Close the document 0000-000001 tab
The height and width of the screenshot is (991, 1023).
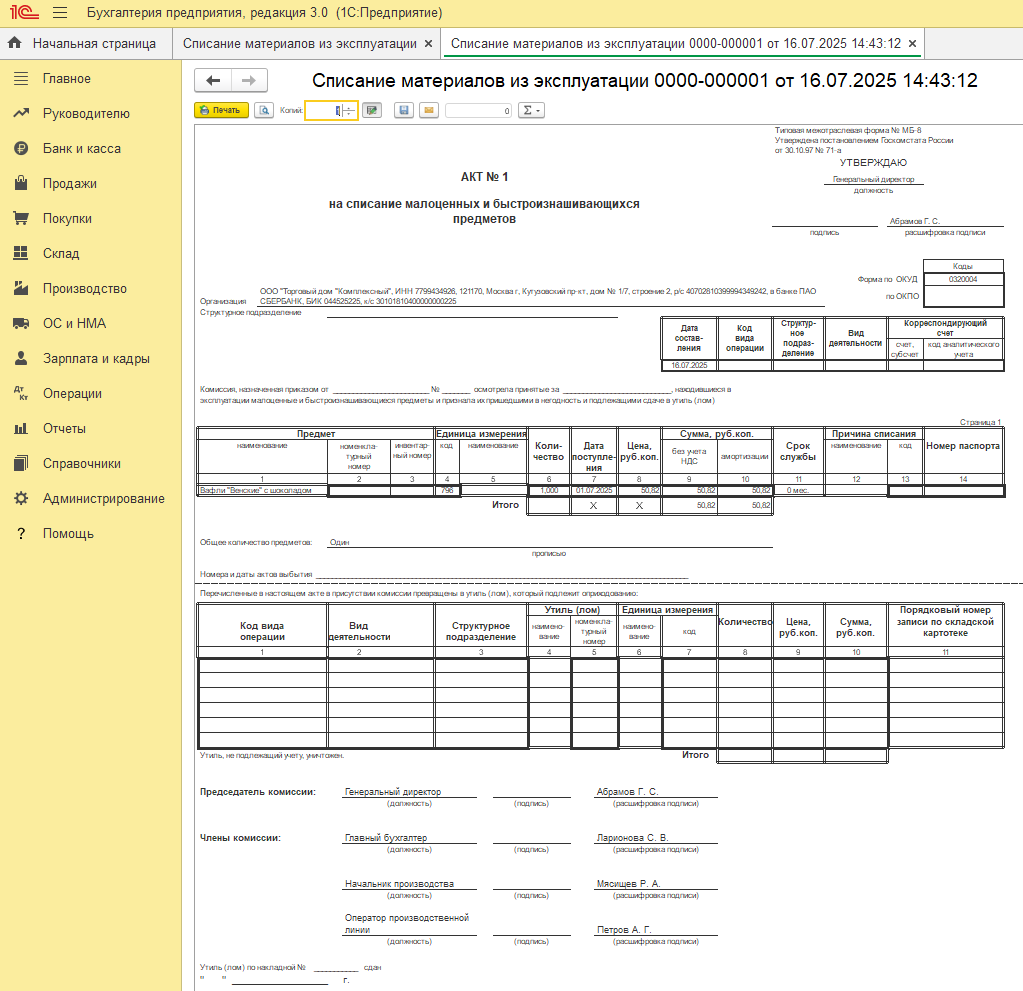[913, 44]
